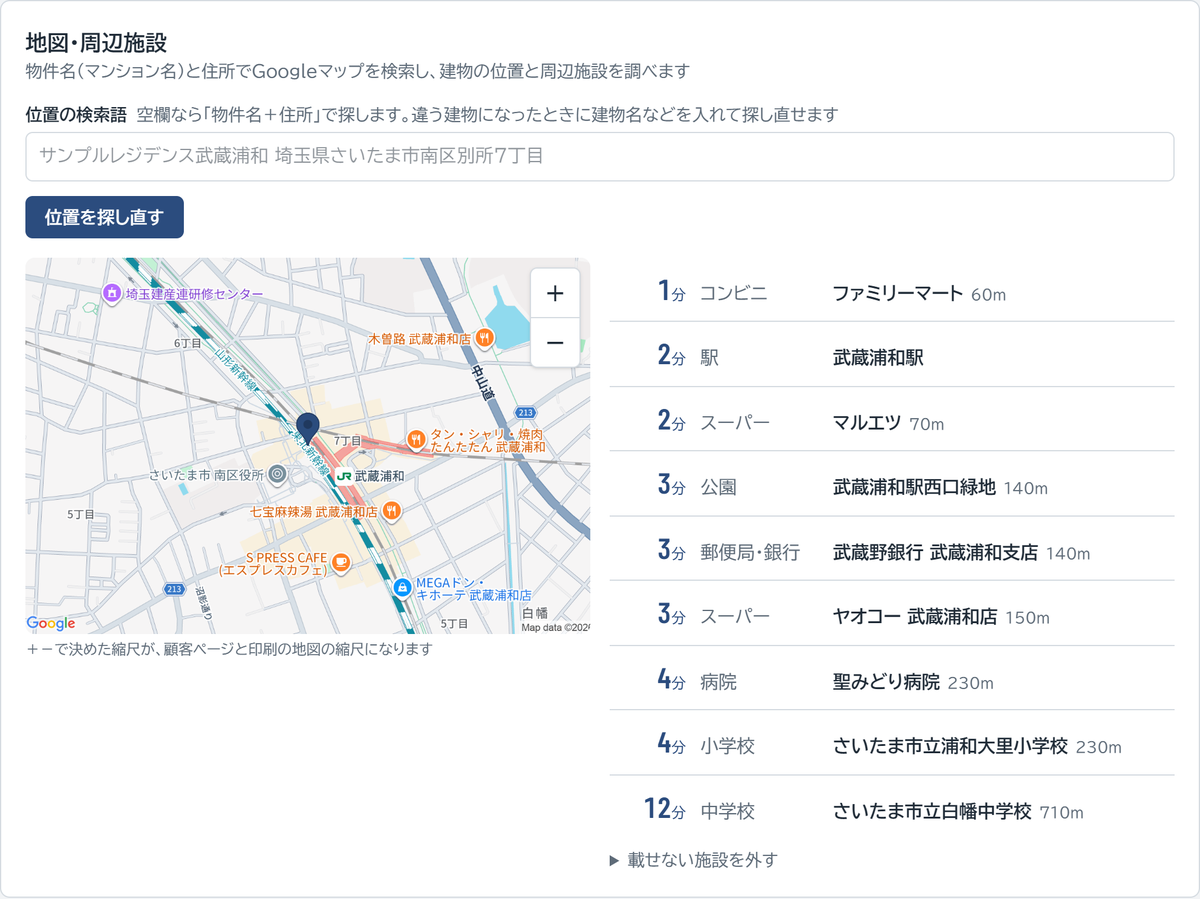Select the 武蔵浦和駅西口緑地 park row
The width and height of the screenshot is (1200, 899).
pos(892,486)
